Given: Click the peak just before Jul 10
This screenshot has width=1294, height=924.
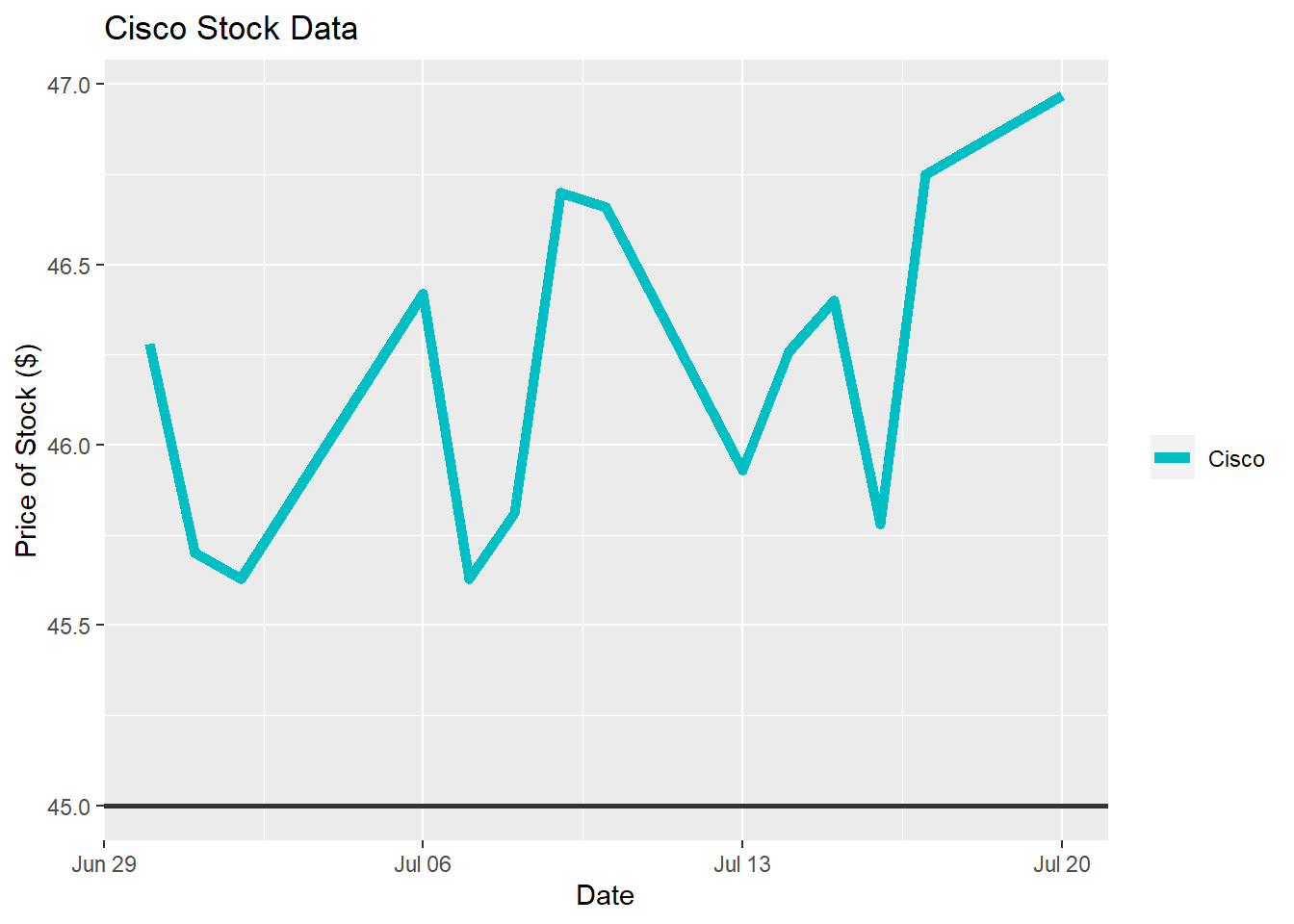Looking at the screenshot, I should pyautogui.click(x=560, y=192).
